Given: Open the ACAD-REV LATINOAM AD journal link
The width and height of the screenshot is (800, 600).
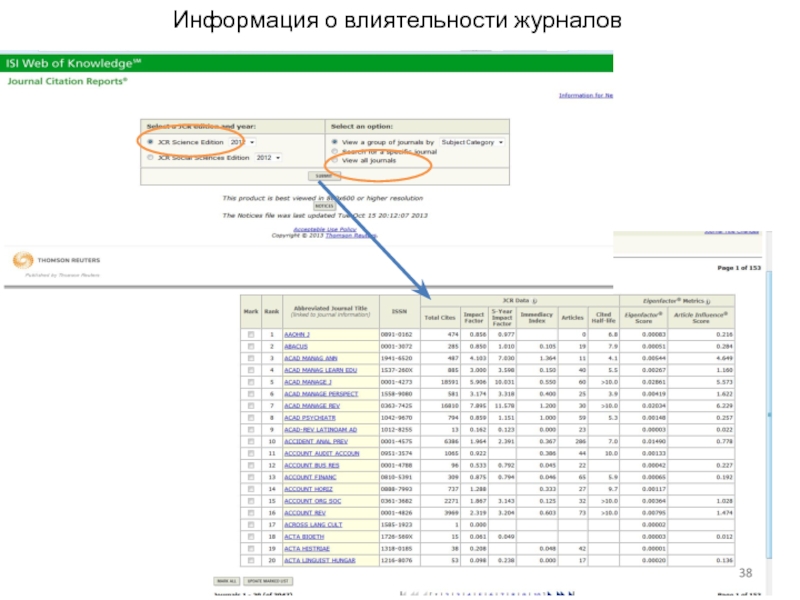Looking at the screenshot, I should point(320,430).
